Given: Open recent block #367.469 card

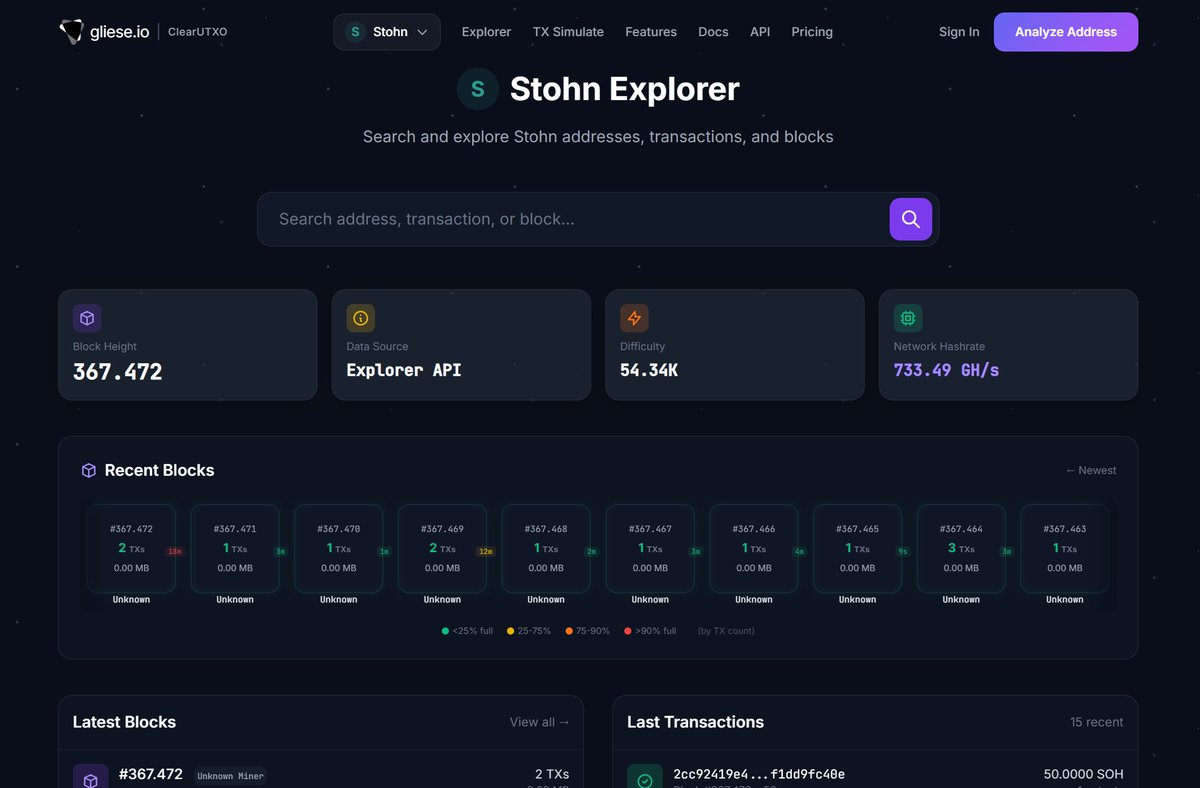Looking at the screenshot, I should pyautogui.click(x=442, y=549).
